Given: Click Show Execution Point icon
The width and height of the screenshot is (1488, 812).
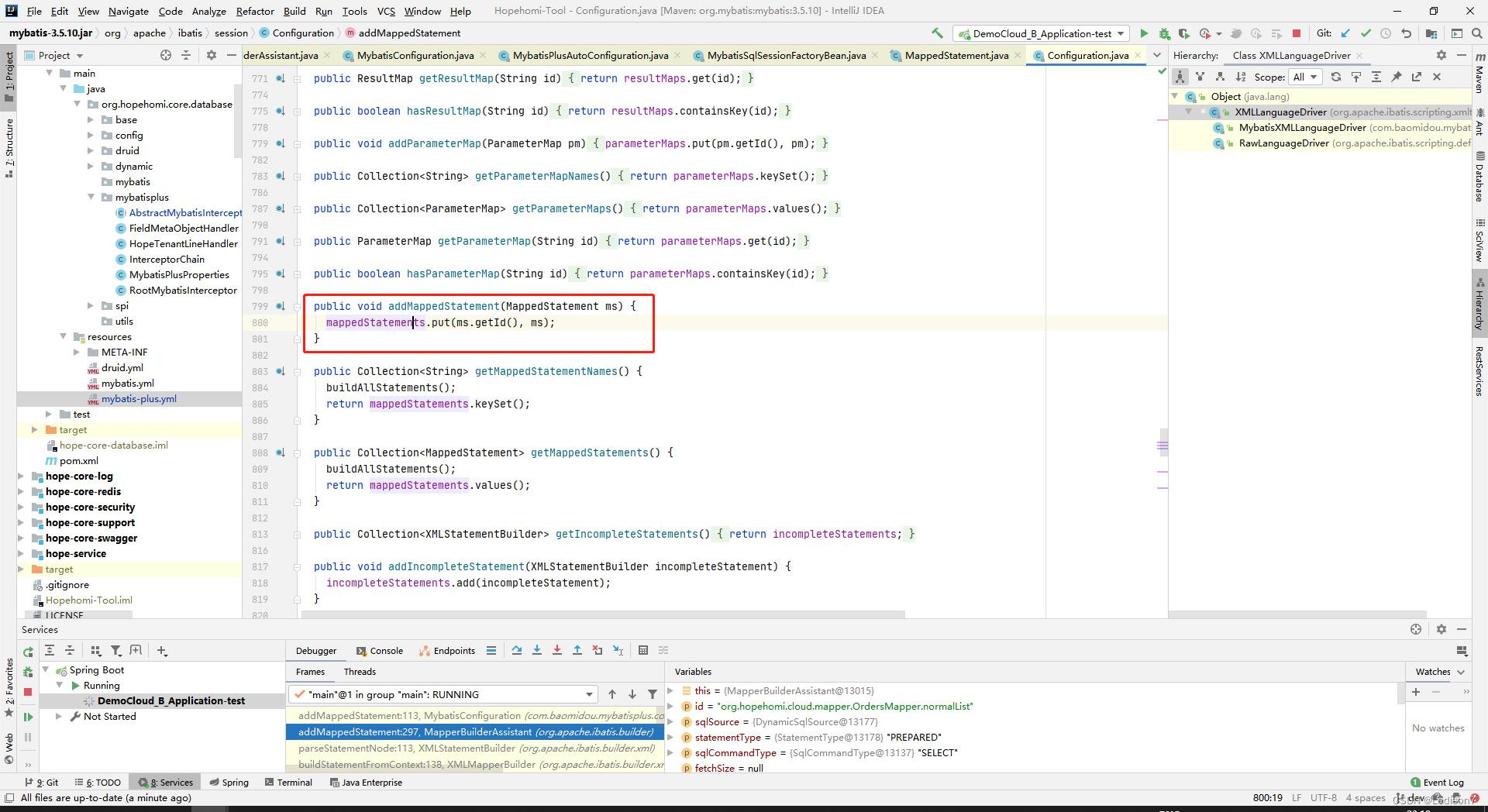Looking at the screenshot, I should pos(491,651).
